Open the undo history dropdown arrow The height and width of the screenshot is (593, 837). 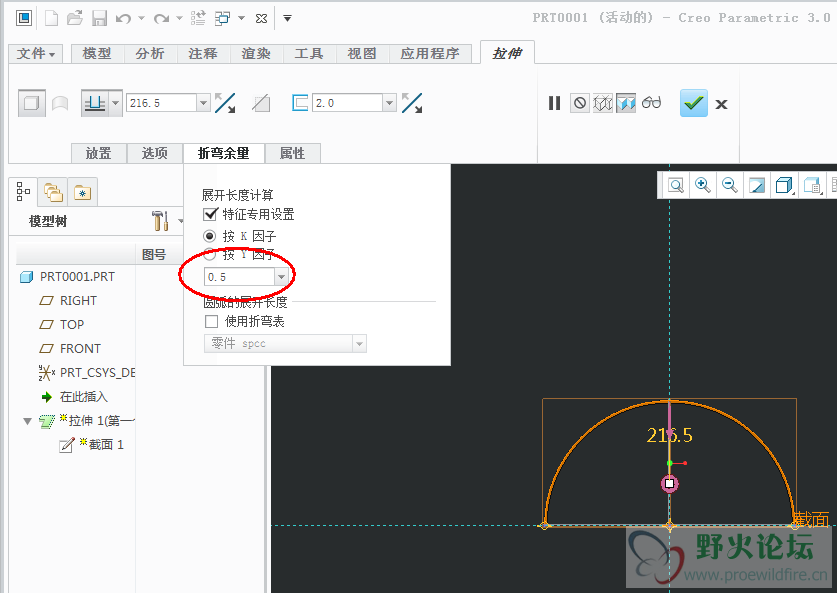coord(141,19)
